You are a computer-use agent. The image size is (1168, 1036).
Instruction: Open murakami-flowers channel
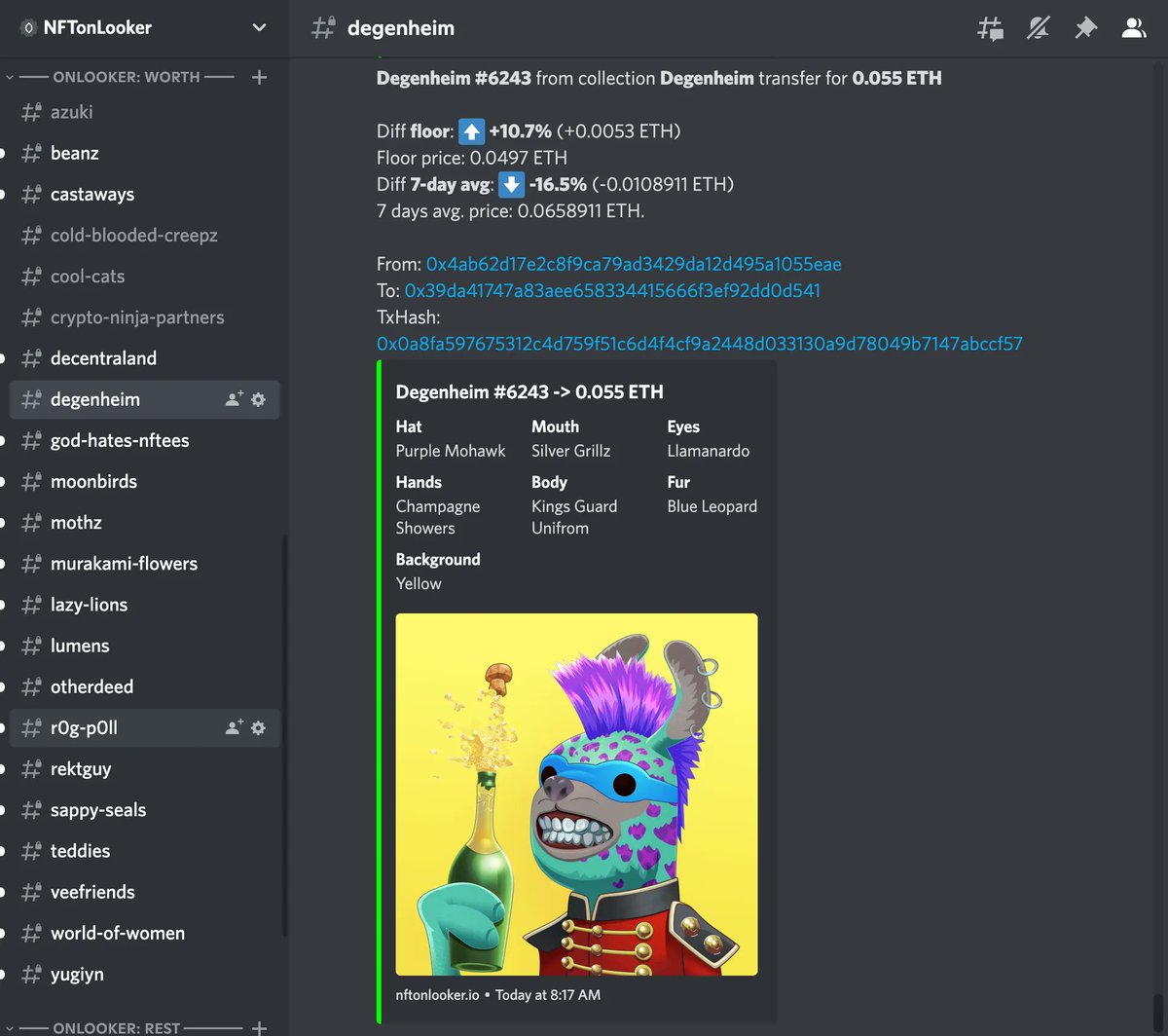(x=144, y=563)
